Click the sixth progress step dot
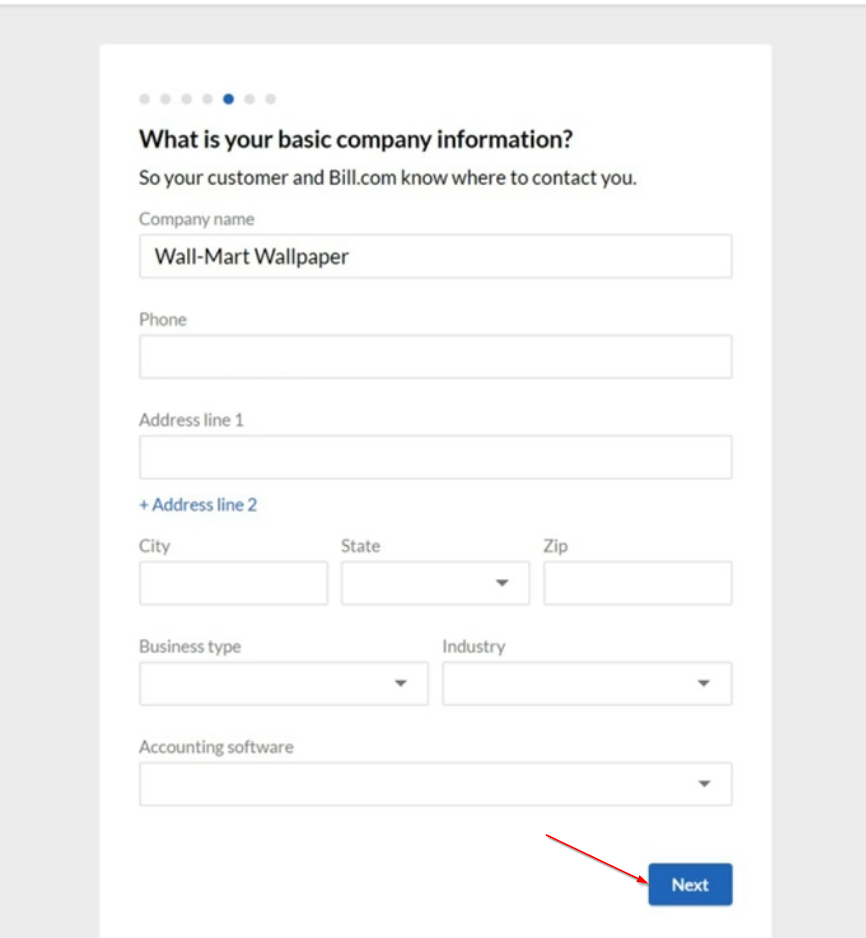This screenshot has height=938, width=866. coord(250,99)
